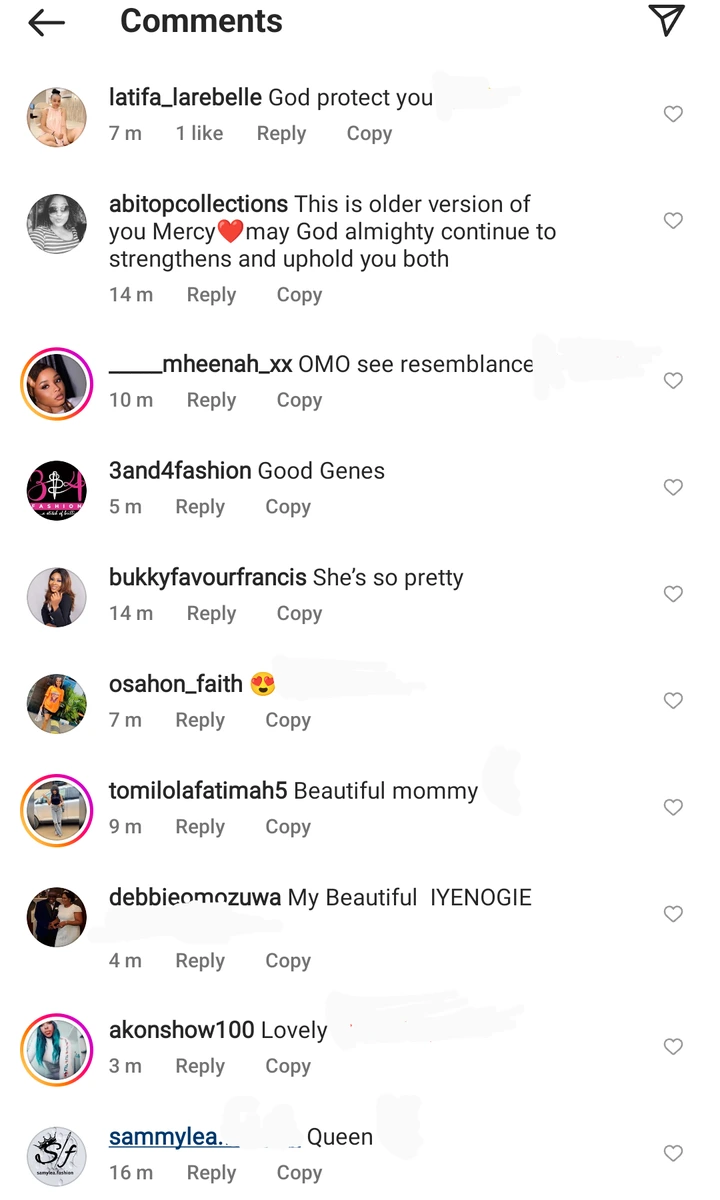
Task: Like abitopcollections' comment with the heart
Action: [674, 220]
